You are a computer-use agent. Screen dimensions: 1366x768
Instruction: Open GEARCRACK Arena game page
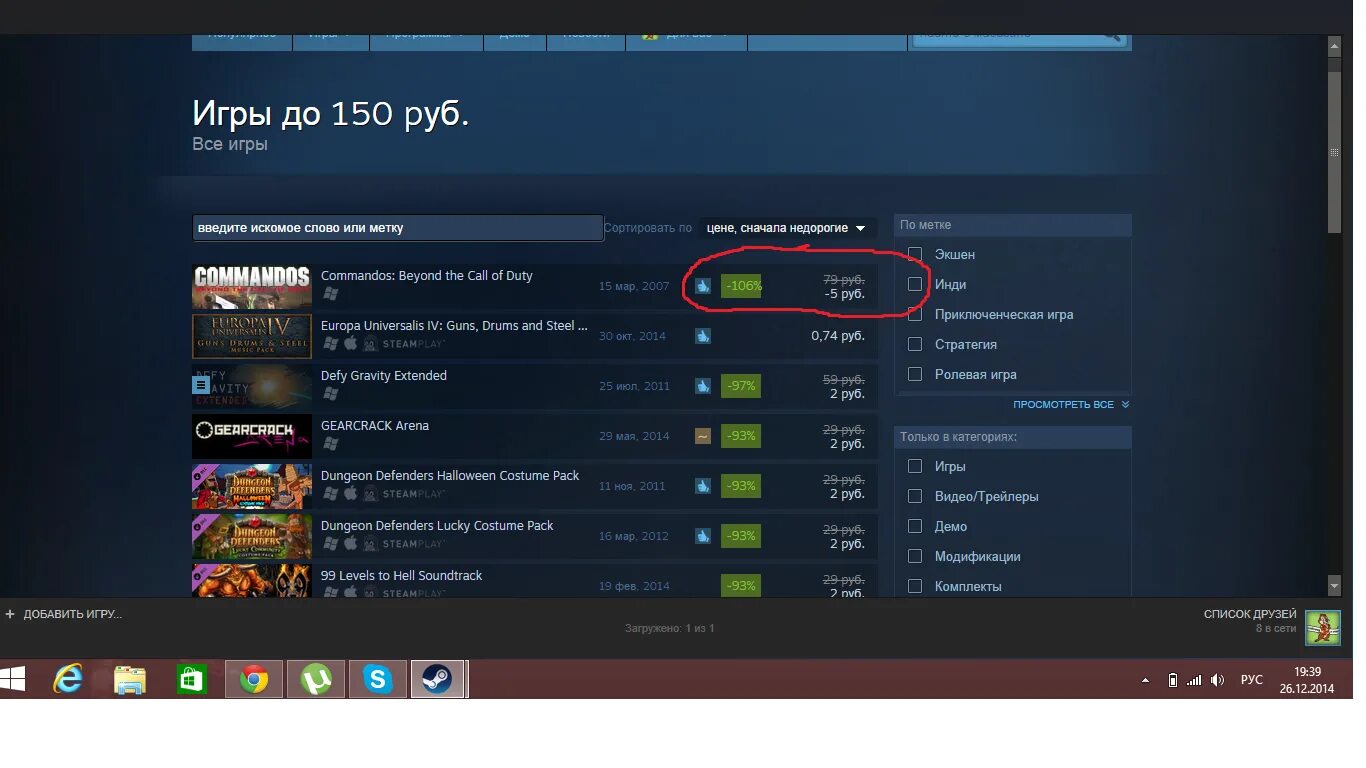tap(375, 426)
